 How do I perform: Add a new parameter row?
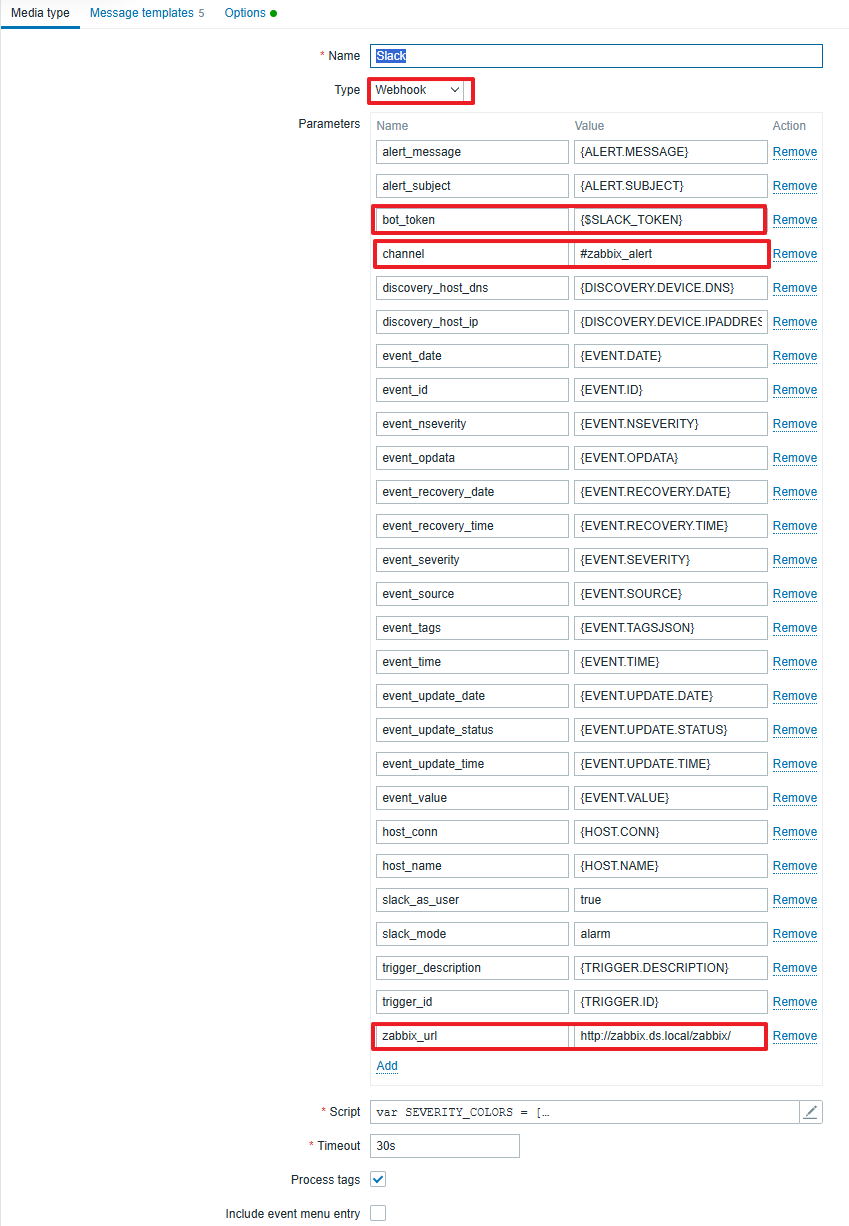pyautogui.click(x=387, y=1066)
